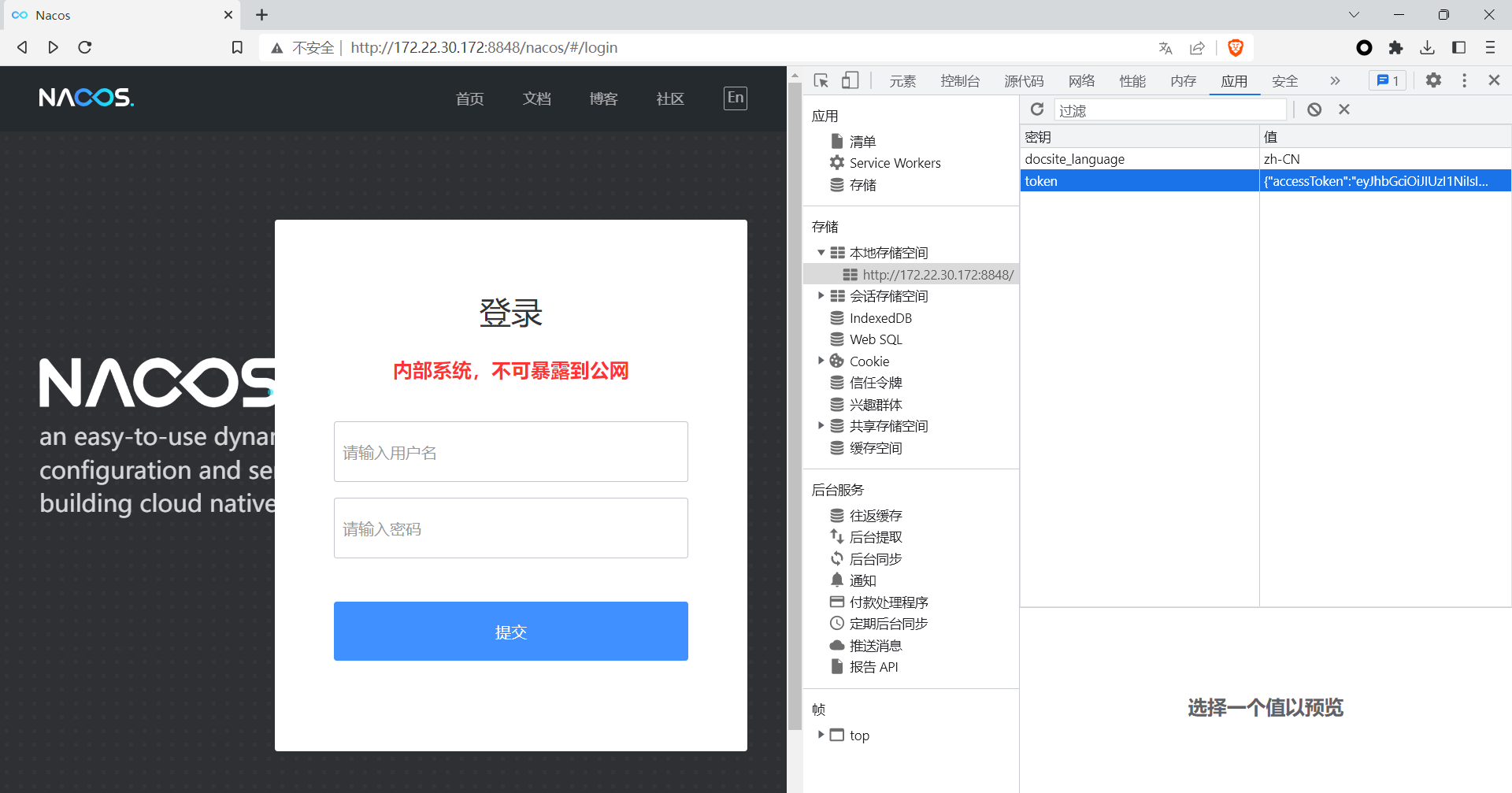1512x793 pixels.
Task: Open 通知 under 后台服务
Action: (x=862, y=580)
